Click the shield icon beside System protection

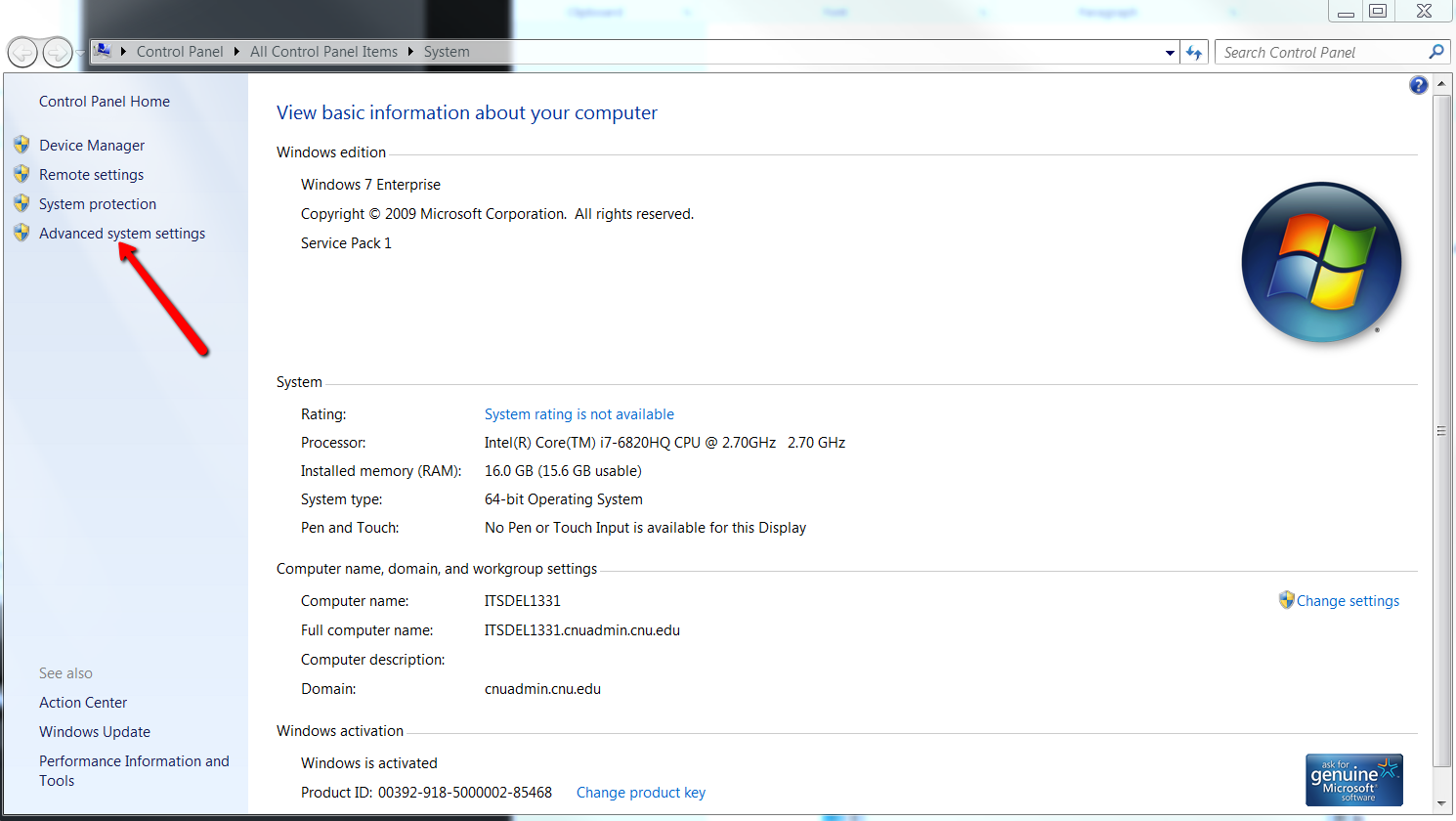tap(21, 203)
